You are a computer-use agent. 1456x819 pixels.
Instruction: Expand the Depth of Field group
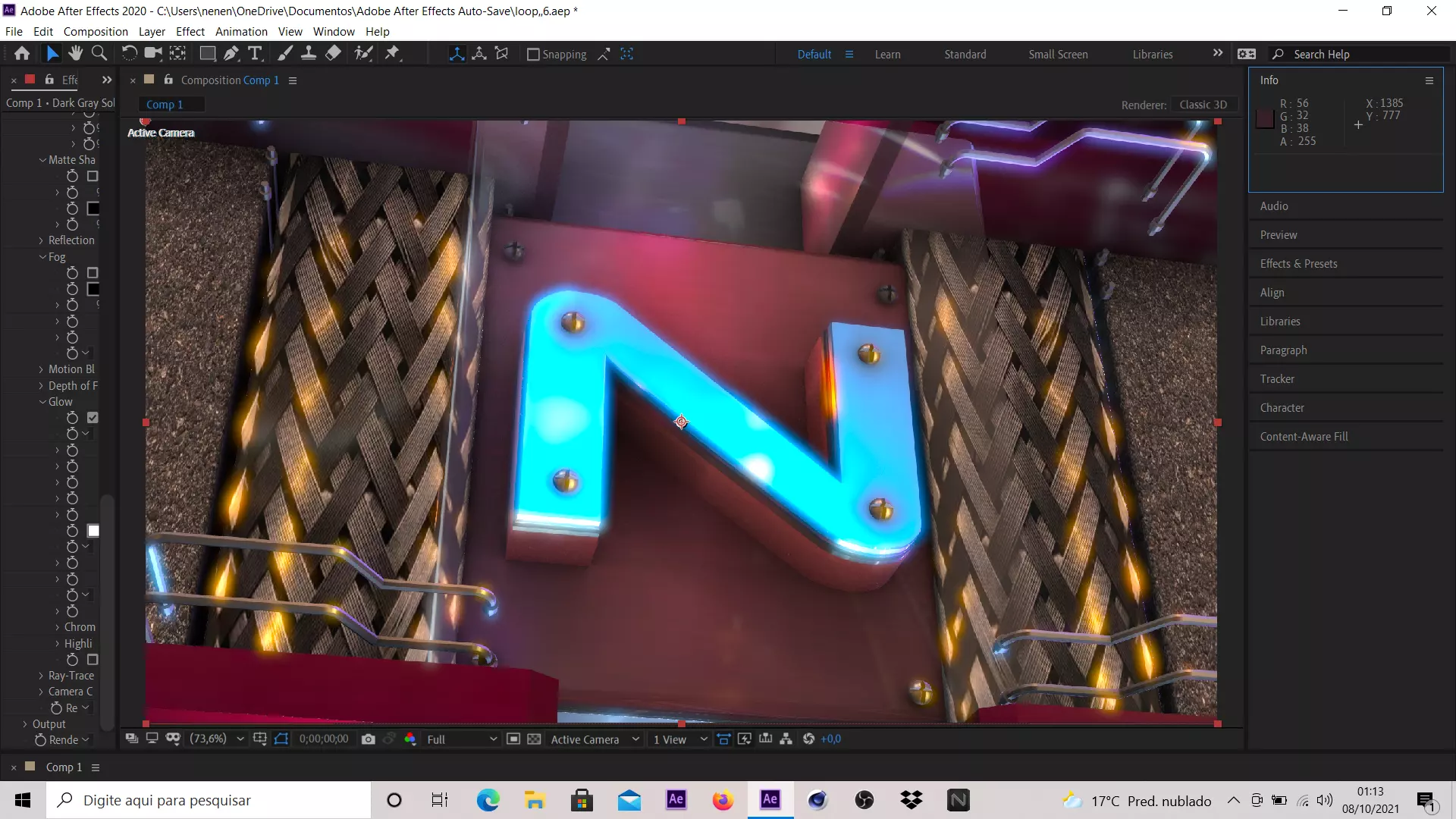[x=42, y=386]
